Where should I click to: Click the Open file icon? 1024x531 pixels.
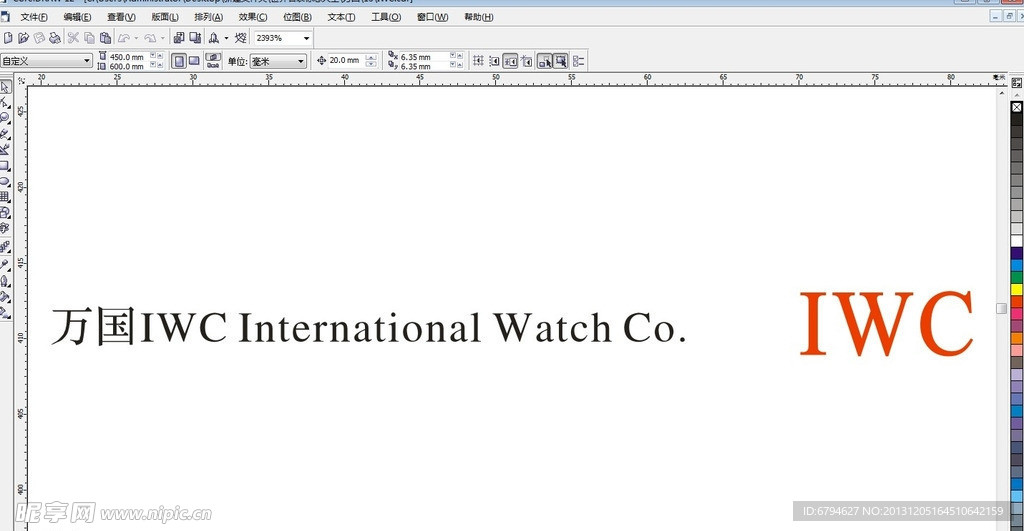pos(23,38)
